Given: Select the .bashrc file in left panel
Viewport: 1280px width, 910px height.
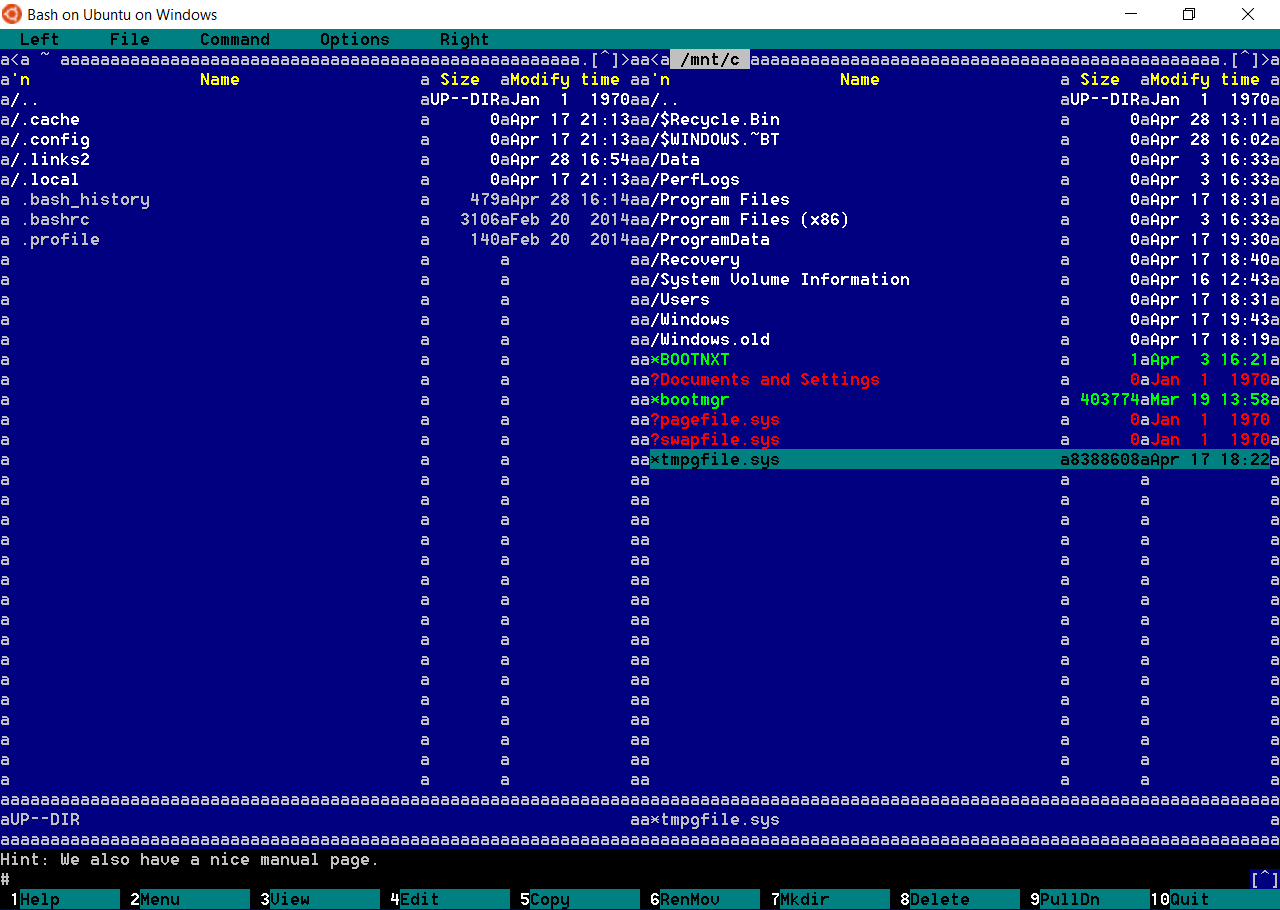Looking at the screenshot, I should coord(59,220).
